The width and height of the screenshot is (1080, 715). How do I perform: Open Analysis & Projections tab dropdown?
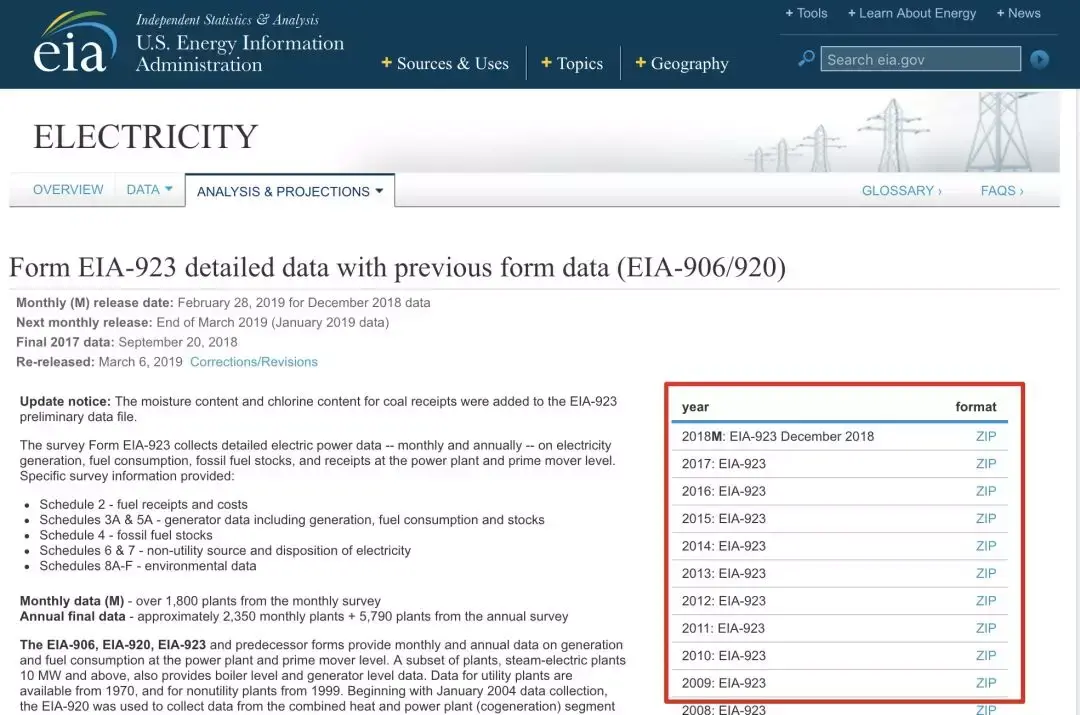(290, 191)
